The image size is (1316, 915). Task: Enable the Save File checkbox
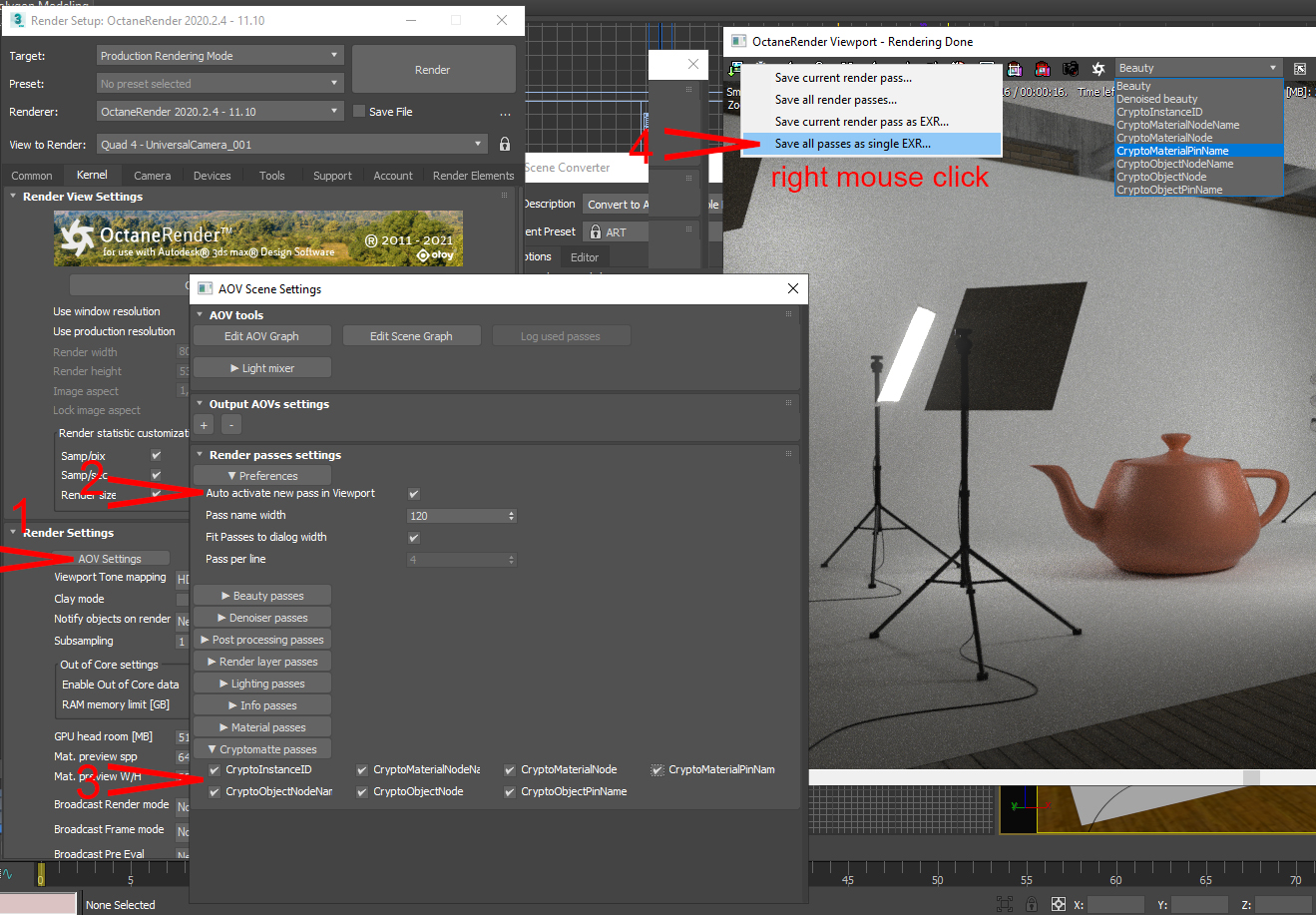point(359,112)
